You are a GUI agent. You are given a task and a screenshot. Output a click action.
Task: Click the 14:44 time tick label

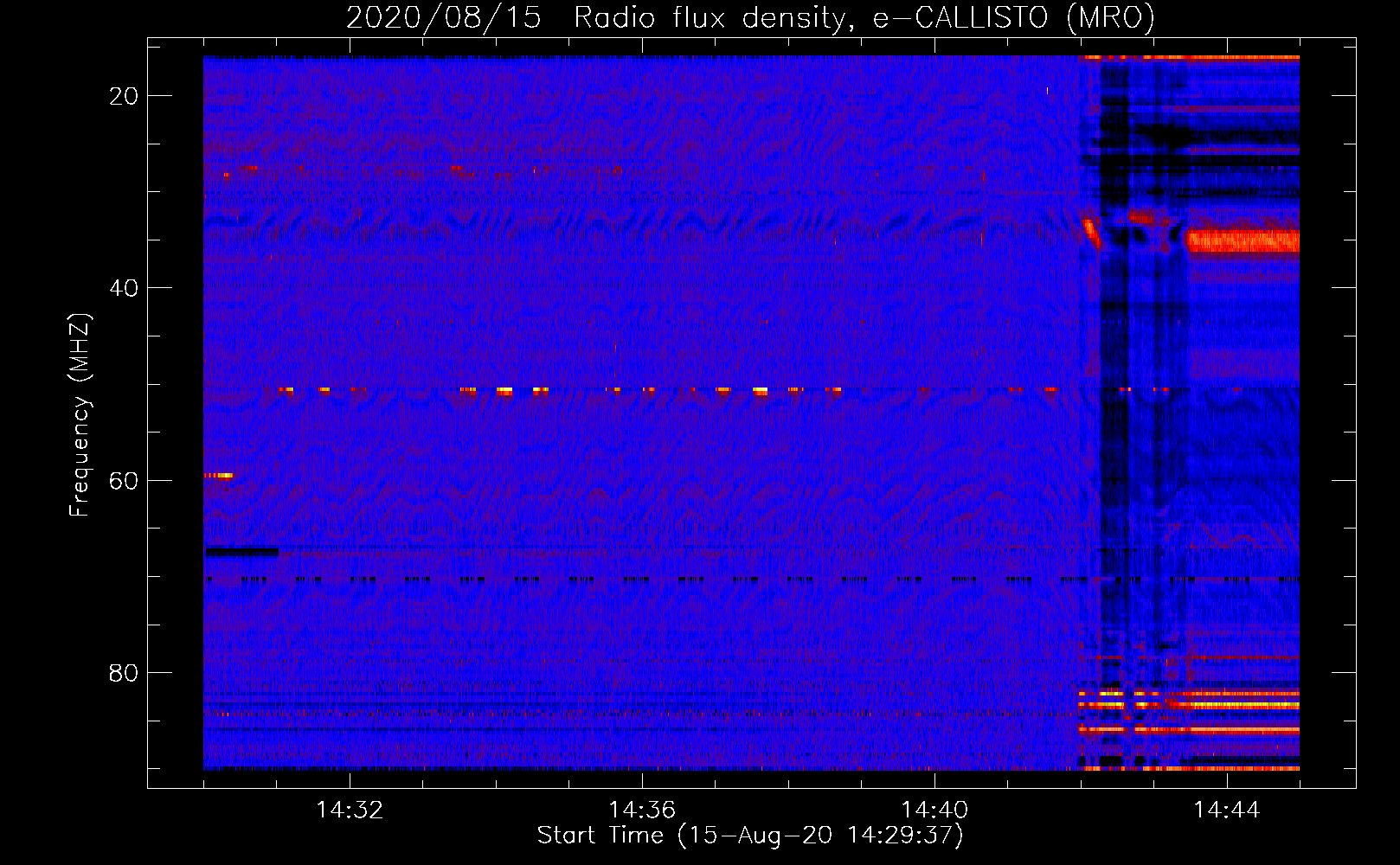click(x=1227, y=811)
